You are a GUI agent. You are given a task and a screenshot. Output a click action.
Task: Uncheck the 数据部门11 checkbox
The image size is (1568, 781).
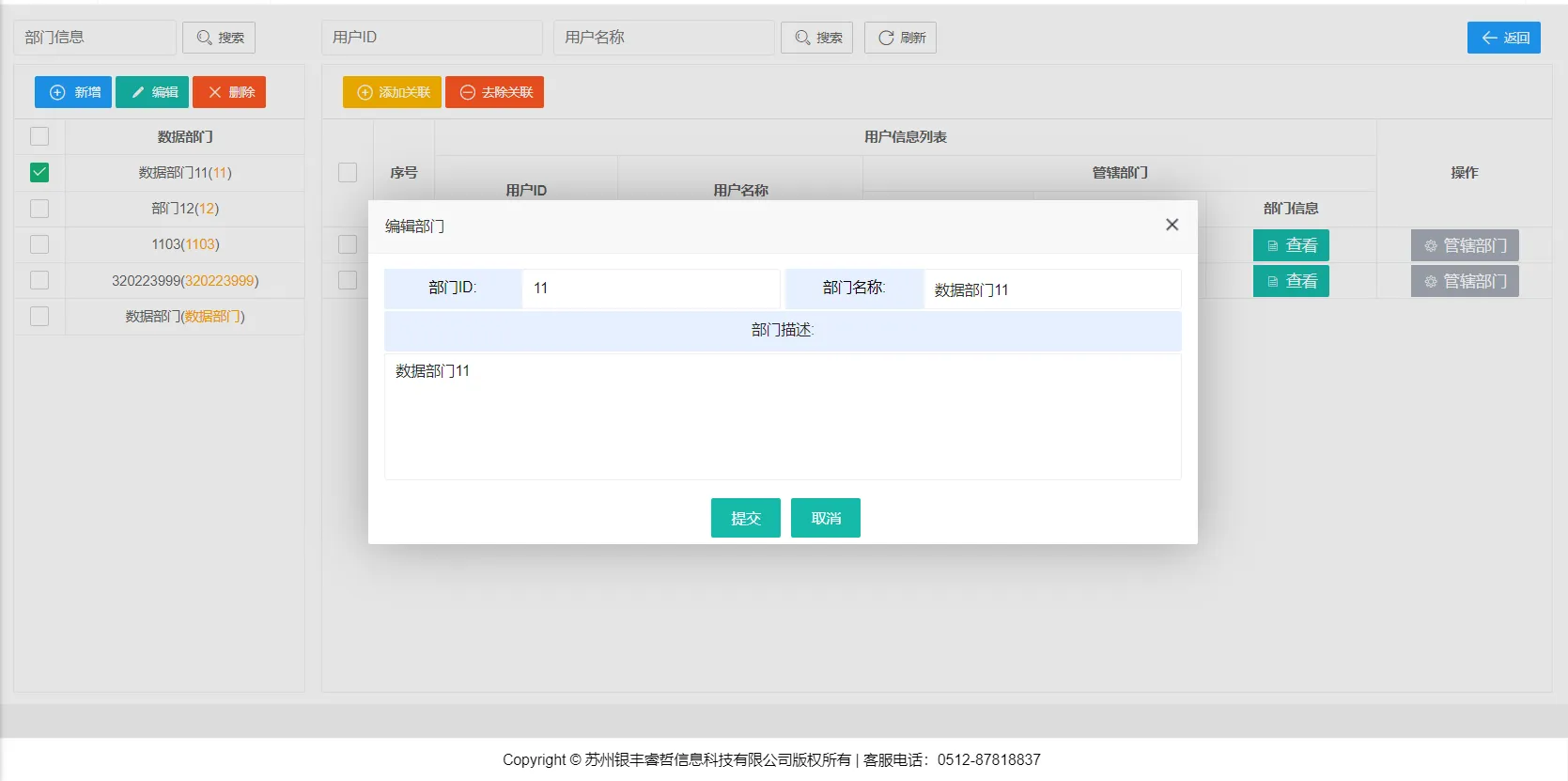[x=39, y=172]
